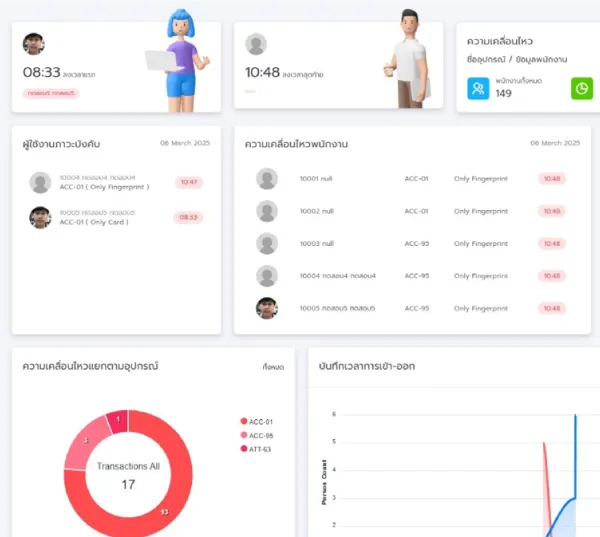The image size is (600, 537).
Task: Click the 08:33 pink time badge
Action: (x=188, y=217)
